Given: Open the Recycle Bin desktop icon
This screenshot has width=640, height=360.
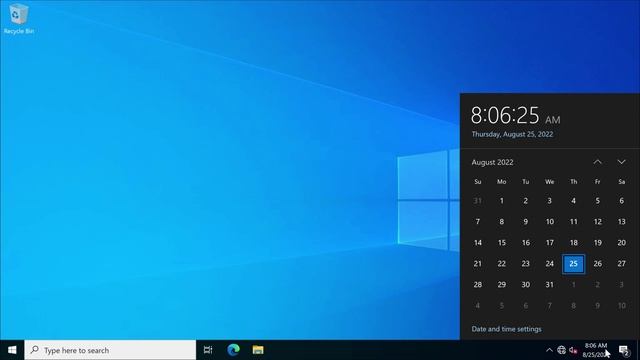Looking at the screenshot, I should click(x=18, y=19).
